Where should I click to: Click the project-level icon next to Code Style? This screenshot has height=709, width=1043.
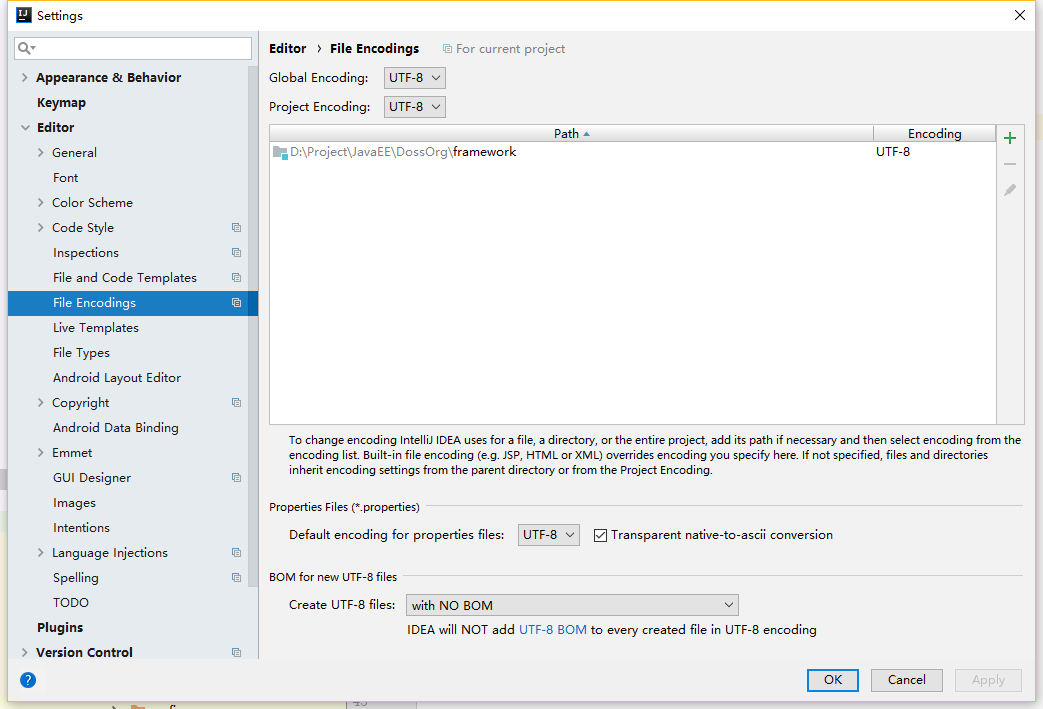click(x=236, y=227)
